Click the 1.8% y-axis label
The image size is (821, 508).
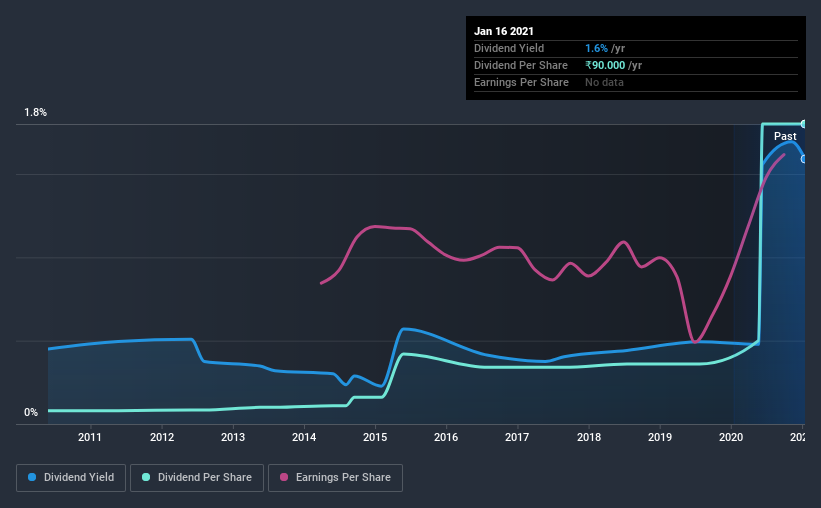(x=35, y=112)
